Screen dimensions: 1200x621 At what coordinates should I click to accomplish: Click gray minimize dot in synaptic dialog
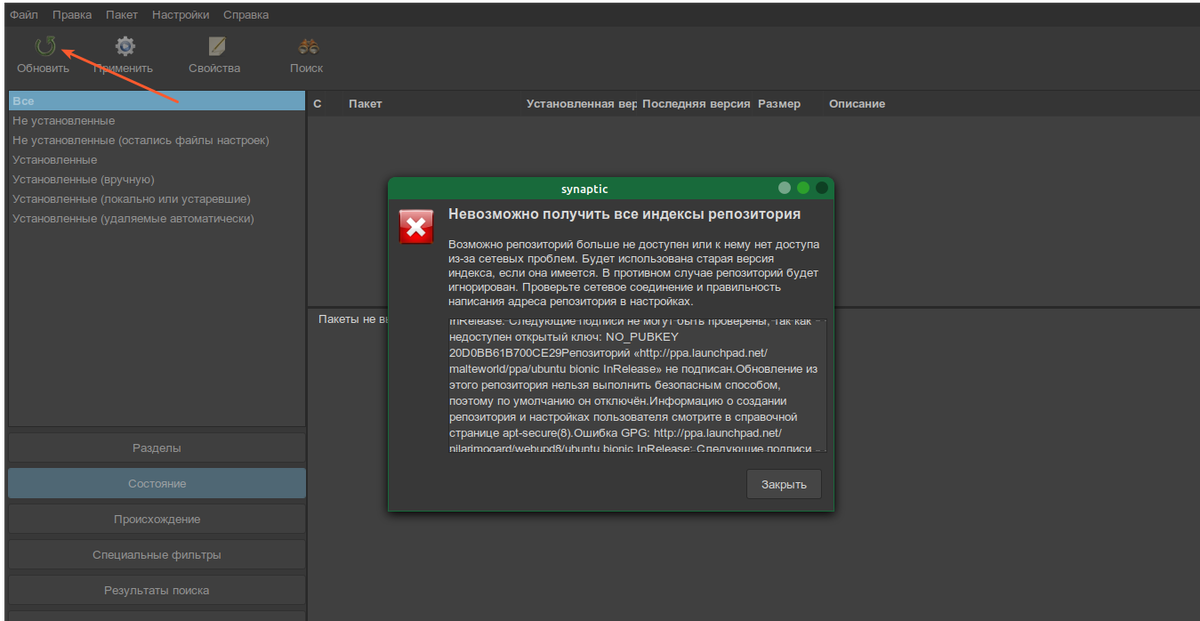click(784, 188)
